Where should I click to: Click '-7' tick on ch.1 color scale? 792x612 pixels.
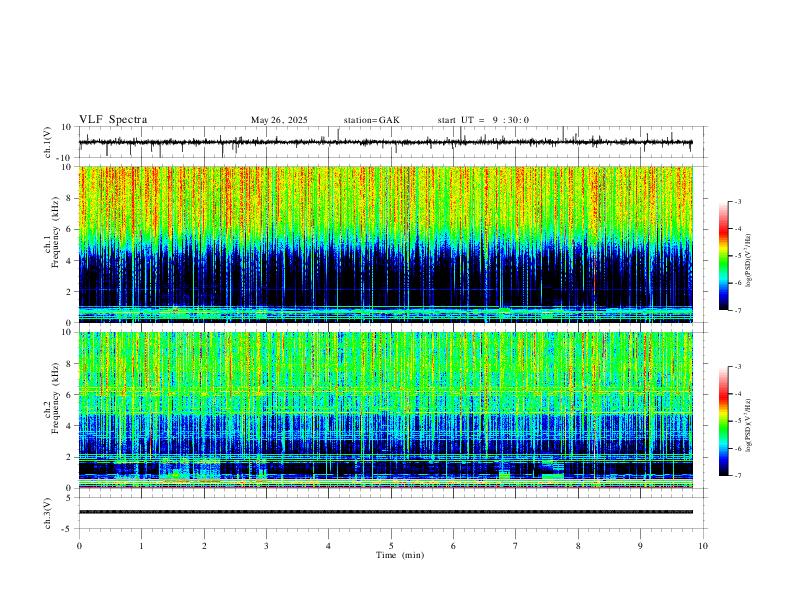tap(738, 310)
